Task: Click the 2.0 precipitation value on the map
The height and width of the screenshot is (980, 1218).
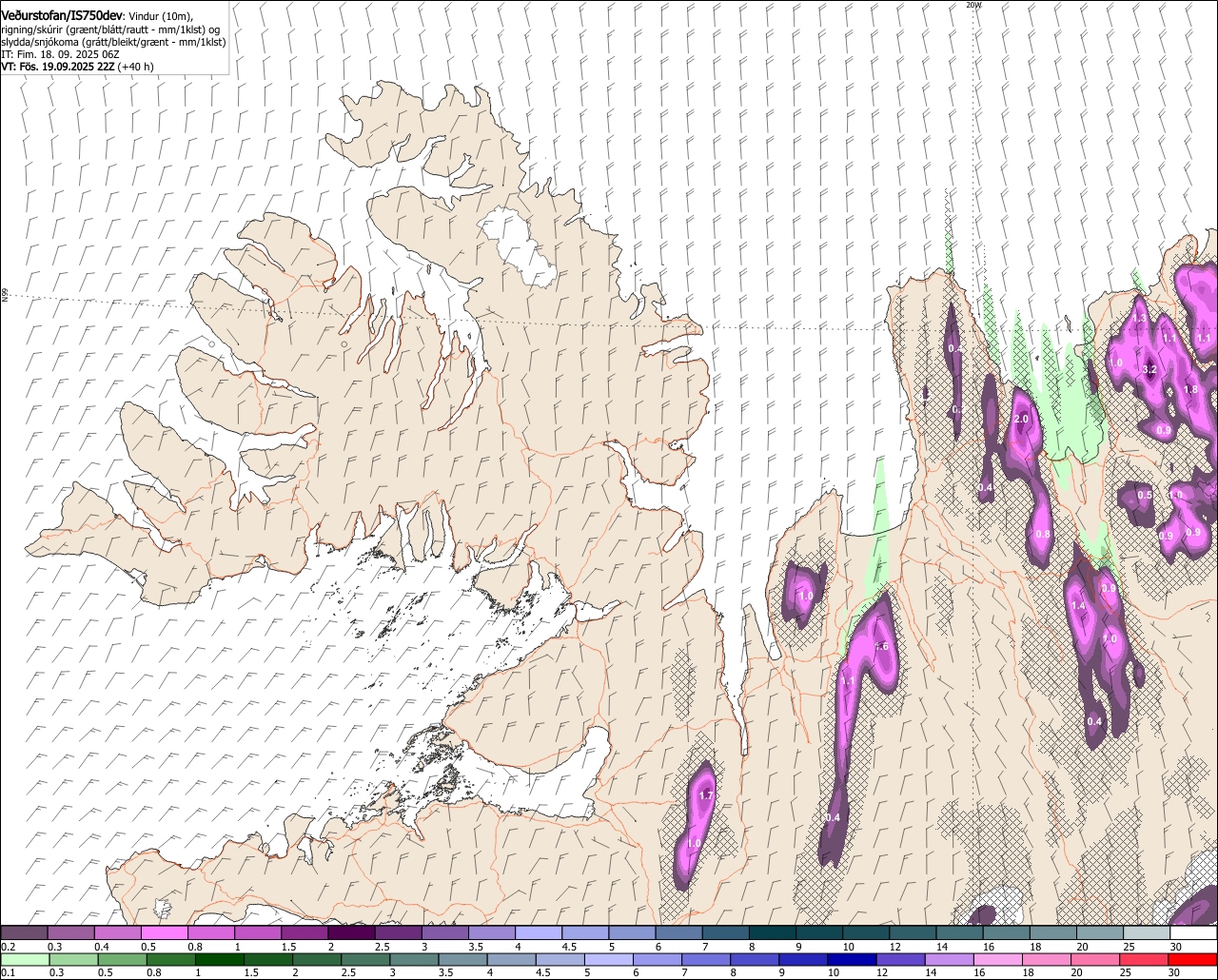Action: tap(1022, 419)
